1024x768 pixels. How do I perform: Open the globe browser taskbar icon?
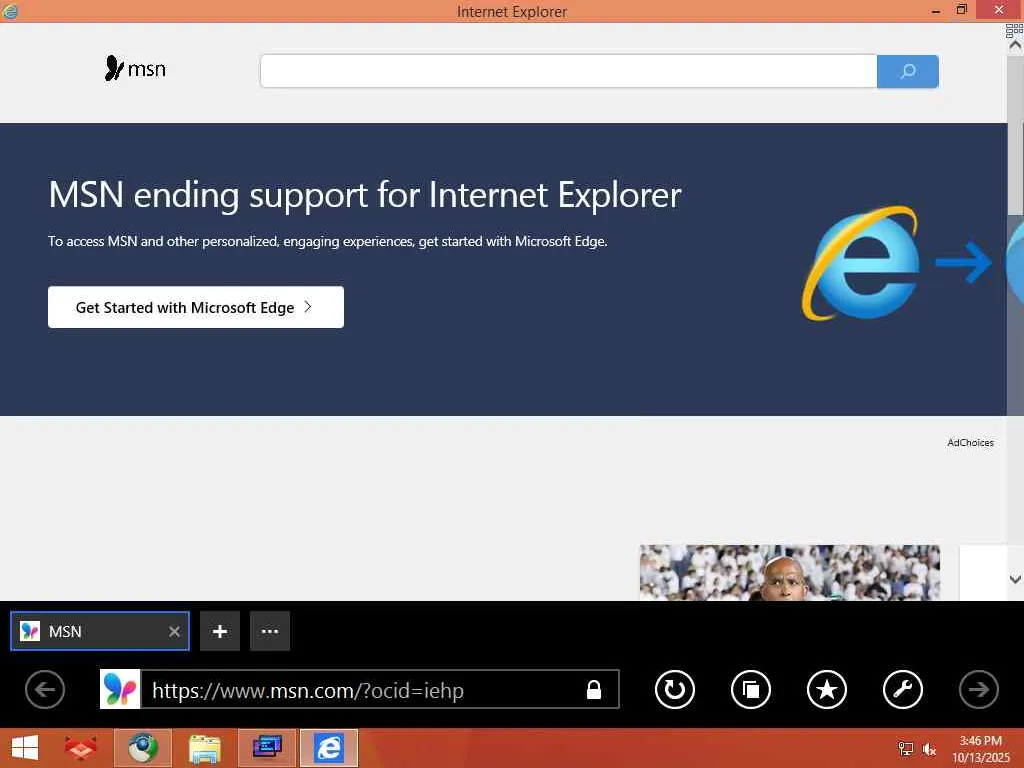(143, 748)
